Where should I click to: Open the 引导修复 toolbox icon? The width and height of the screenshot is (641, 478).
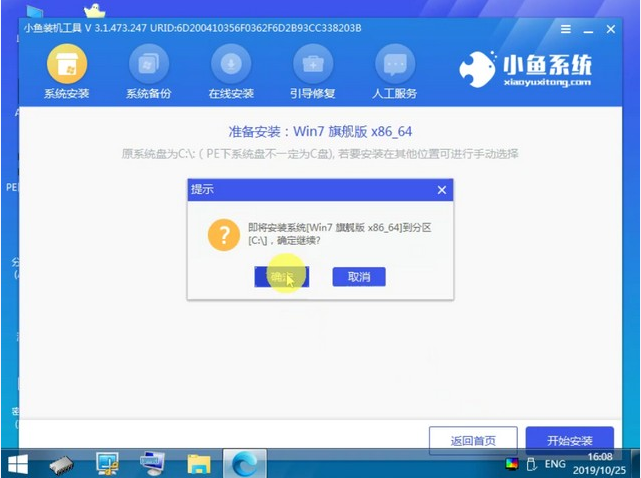pos(313,64)
